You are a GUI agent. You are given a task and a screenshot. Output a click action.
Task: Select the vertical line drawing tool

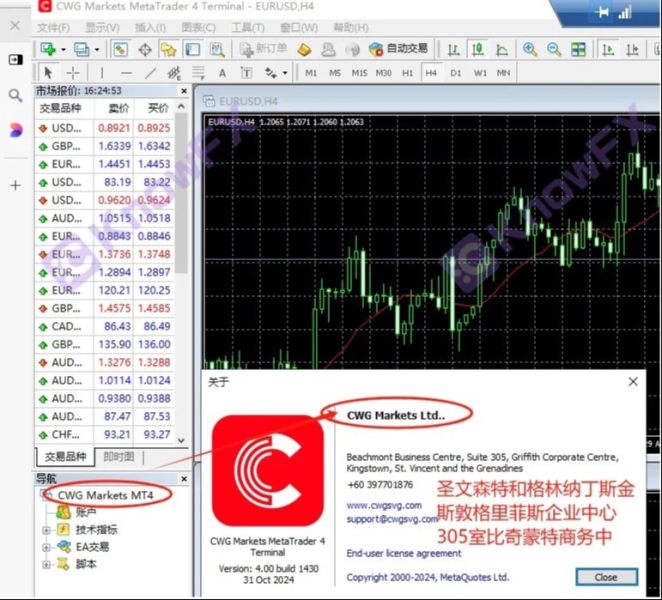pyautogui.click(x=102, y=73)
